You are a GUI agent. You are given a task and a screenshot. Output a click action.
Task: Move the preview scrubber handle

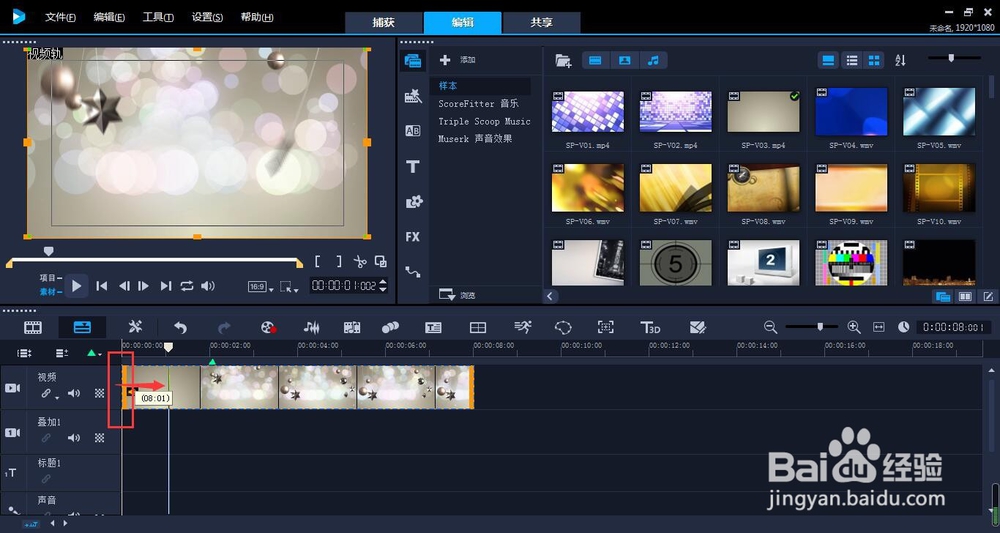pyautogui.click(x=48, y=251)
